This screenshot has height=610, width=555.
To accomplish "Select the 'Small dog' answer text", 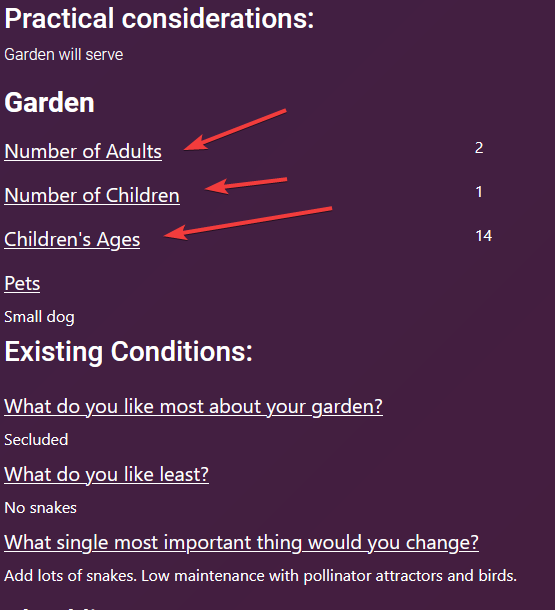I will tap(39, 317).
